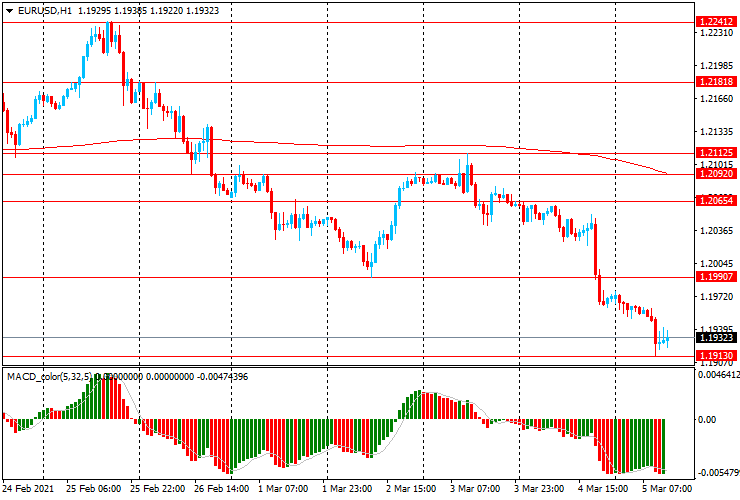The width and height of the screenshot is (740, 500).
Task: Click the 24 Feb 2021 date label
Action: [x=28, y=488]
